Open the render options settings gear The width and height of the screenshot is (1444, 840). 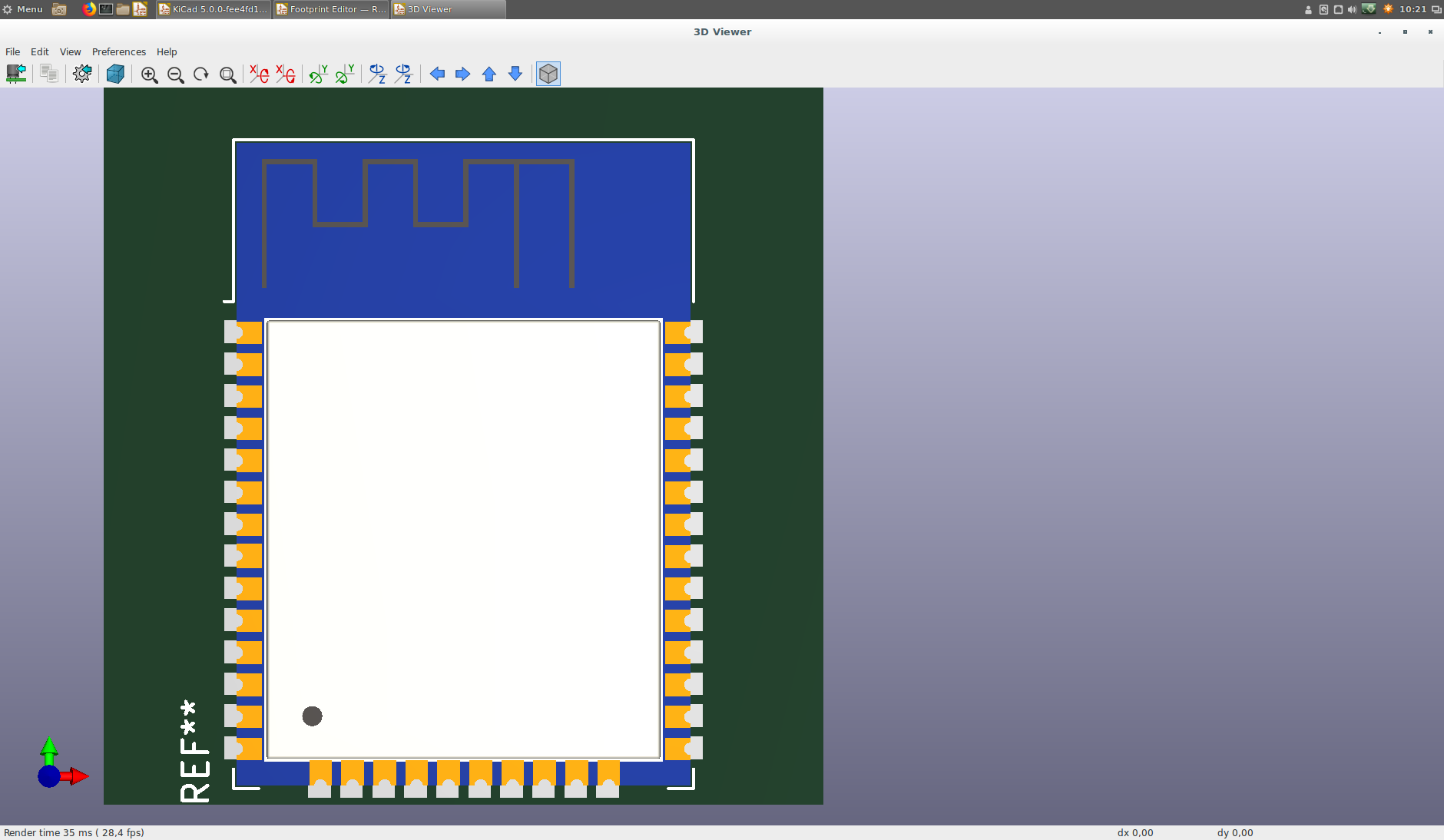click(82, 74)
